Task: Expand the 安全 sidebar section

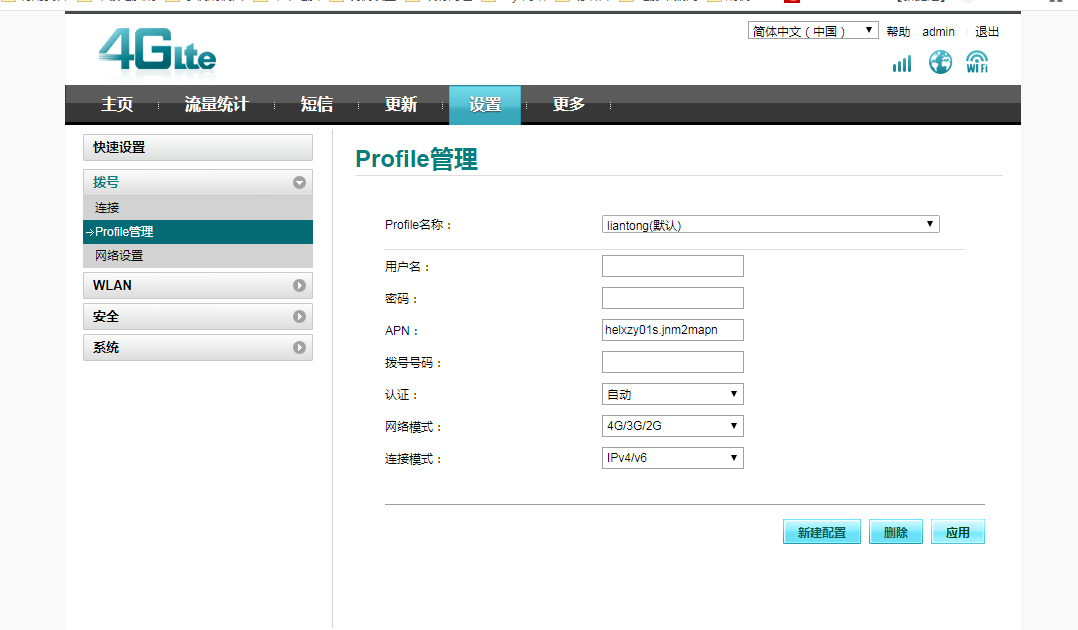Action: [299, 317]
